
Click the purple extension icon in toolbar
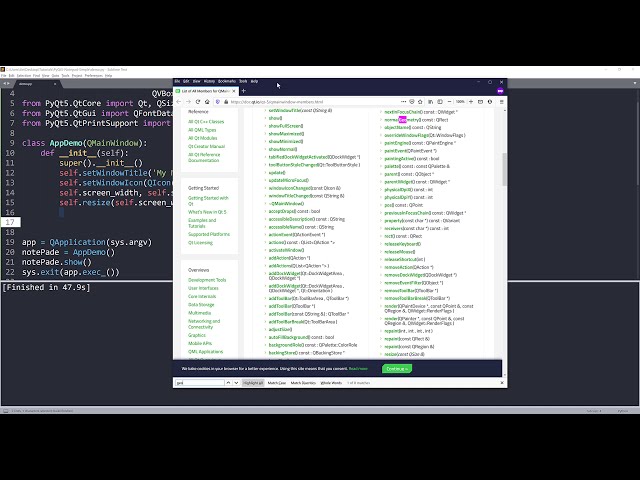[x=500, y=91]
